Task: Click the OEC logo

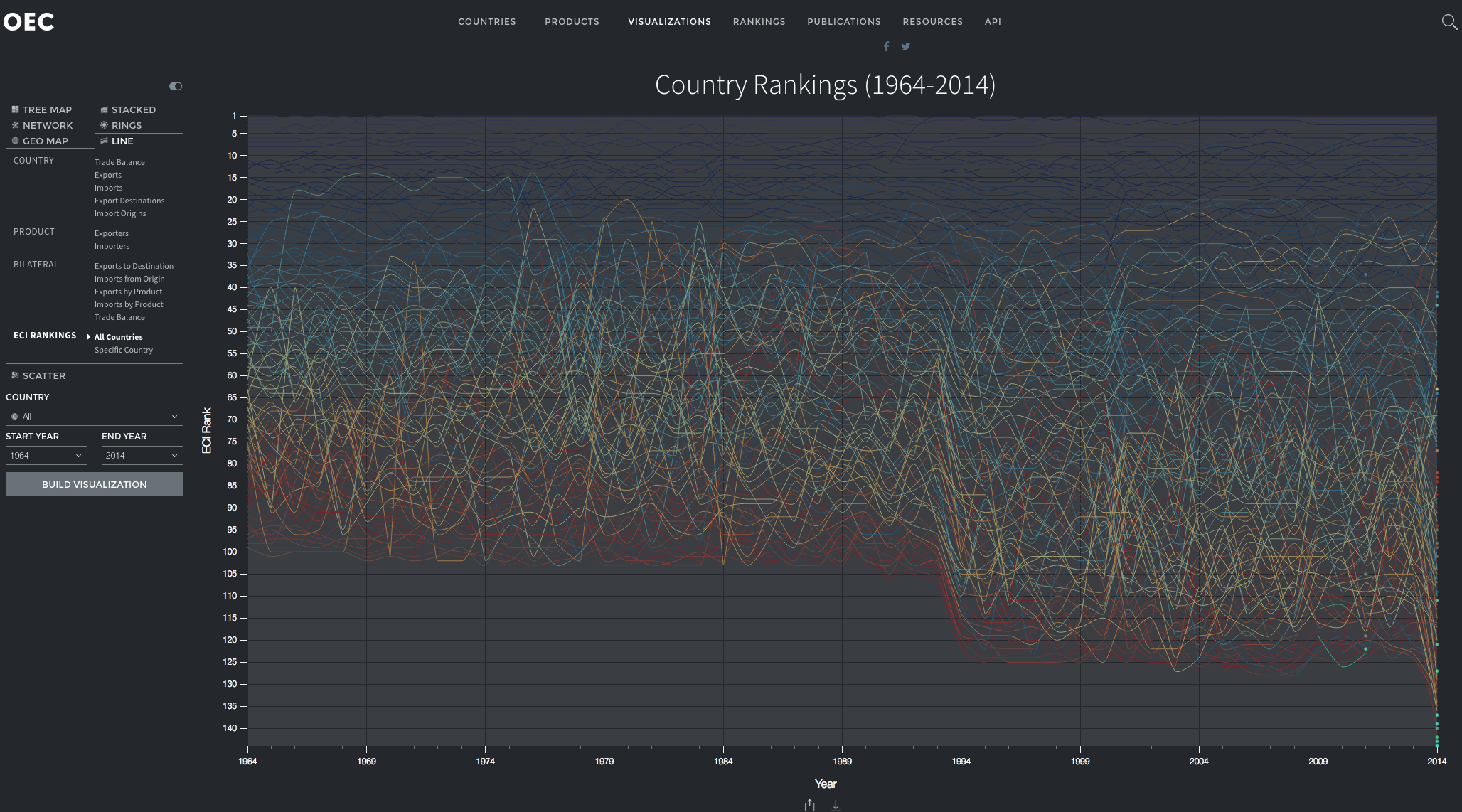Action: (28, 22)
